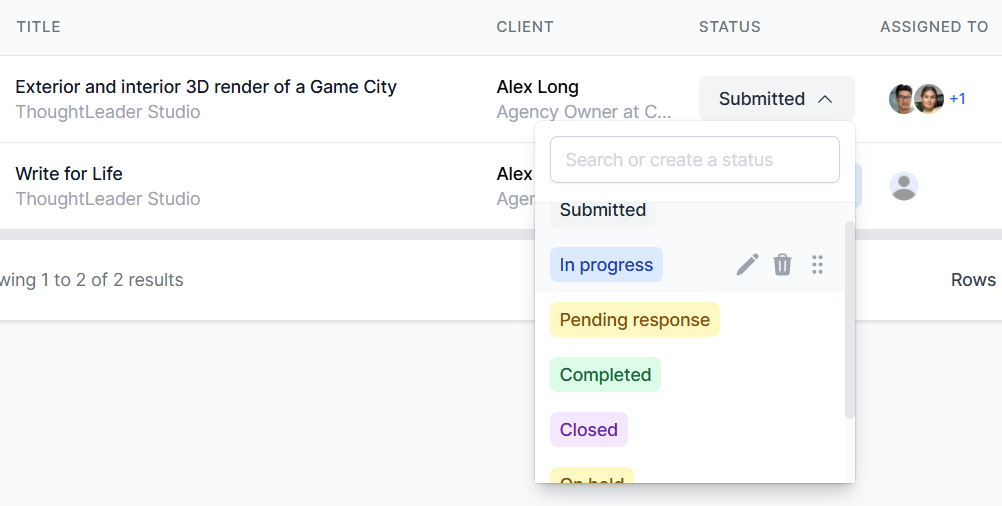Viewport: 1002px width, 506px height.
Task: Click the drag handle dots icon for In progress
Action: point(817,265)
